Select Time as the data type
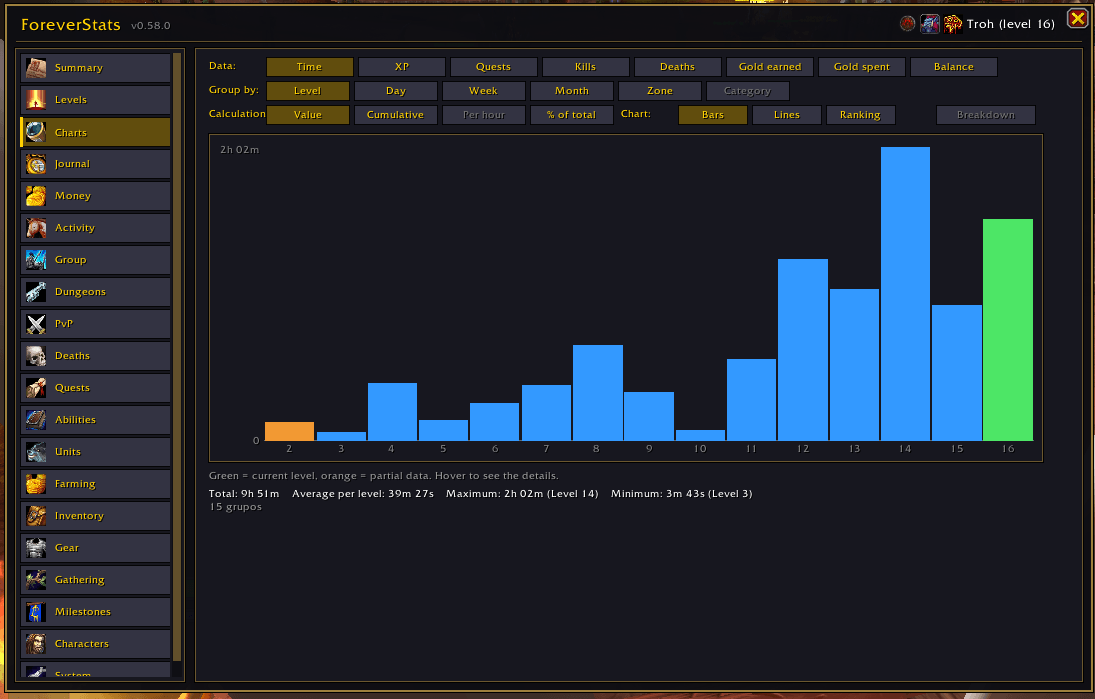The width and height of the screenshot is (1095, 699). coord(309,67)
